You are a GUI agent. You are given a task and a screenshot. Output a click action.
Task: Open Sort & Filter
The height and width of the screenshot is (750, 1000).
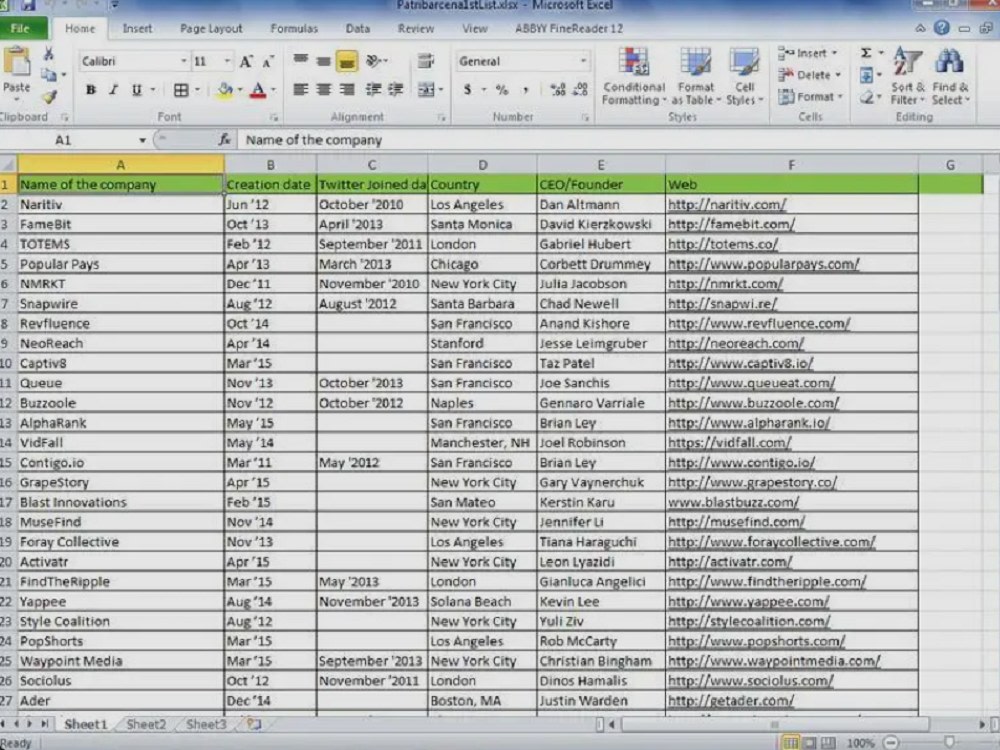pos(908,77)
